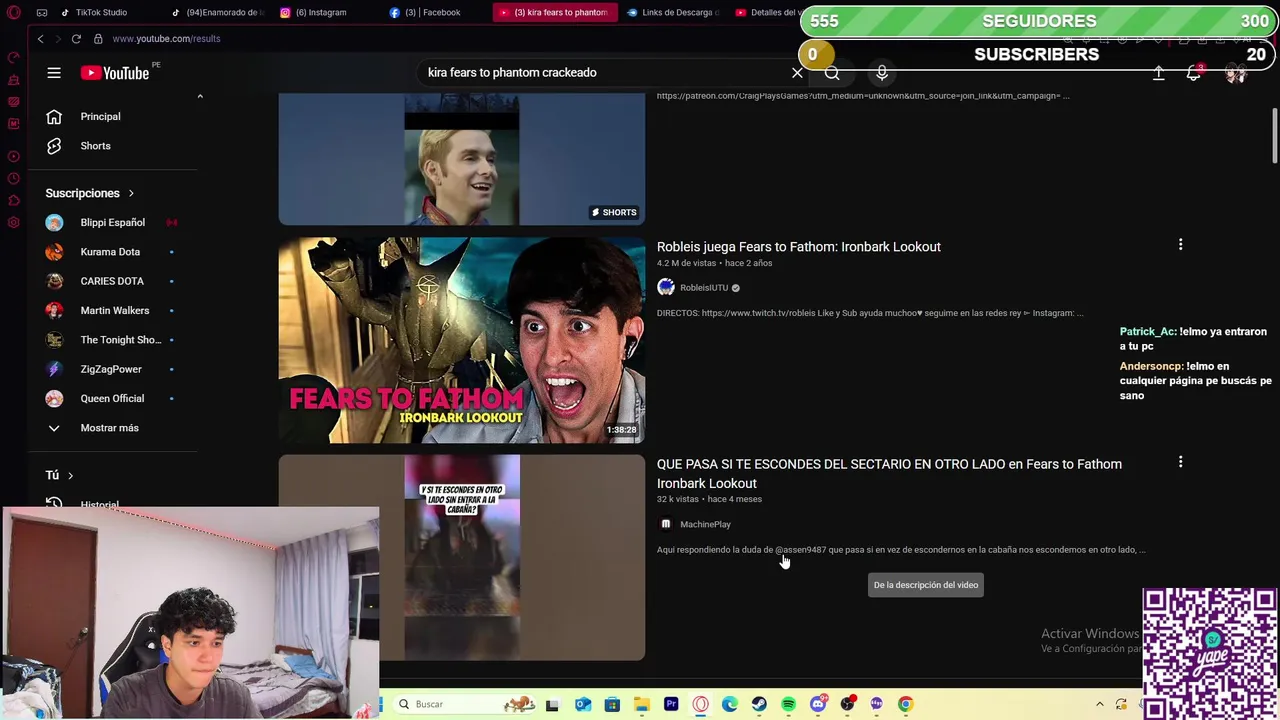Open The Tonight Show subscription
This screenshot has width=1280, height=720.
click(120, 340)
